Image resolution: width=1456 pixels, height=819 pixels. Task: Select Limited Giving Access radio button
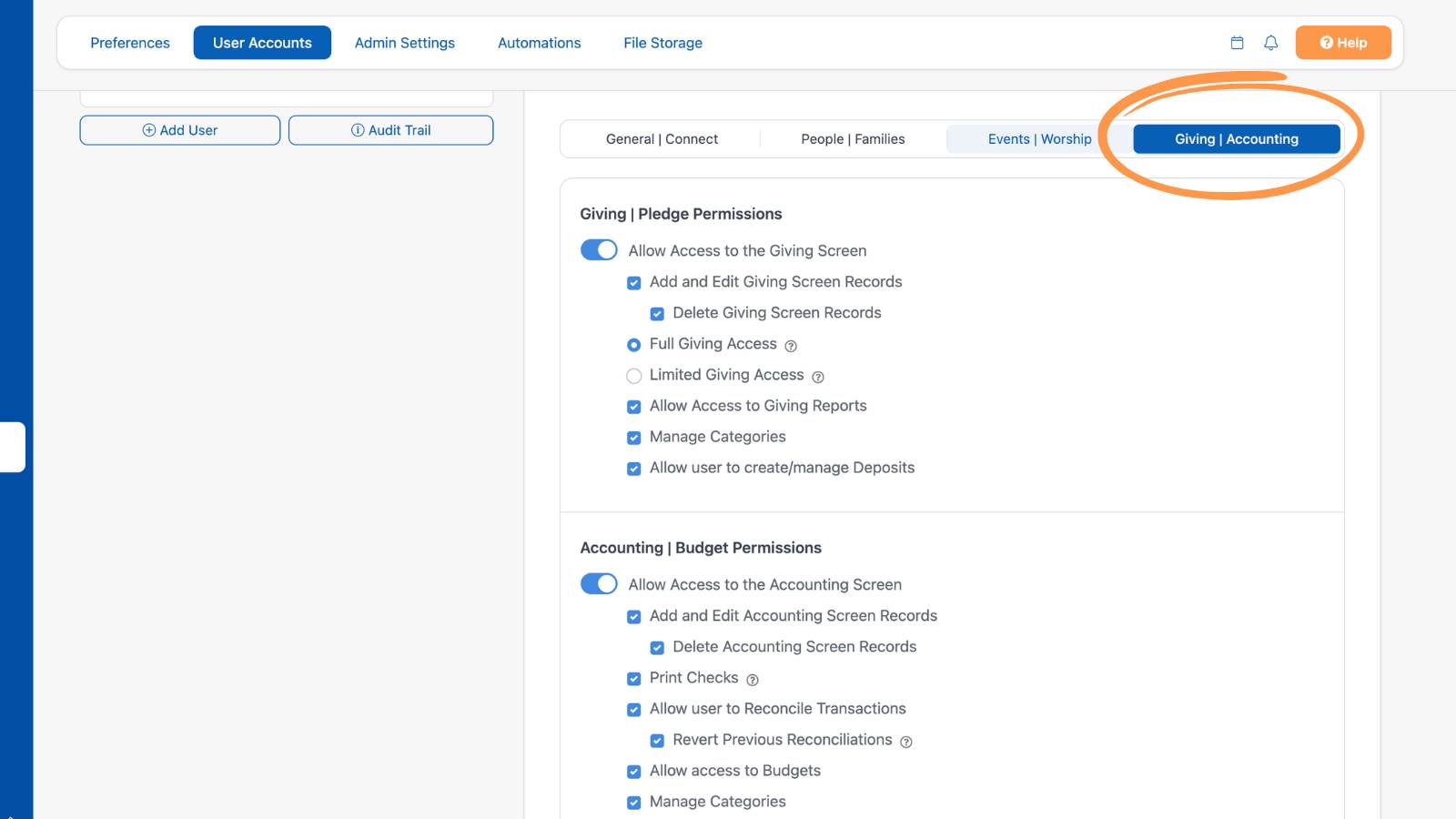pos(634,376)
